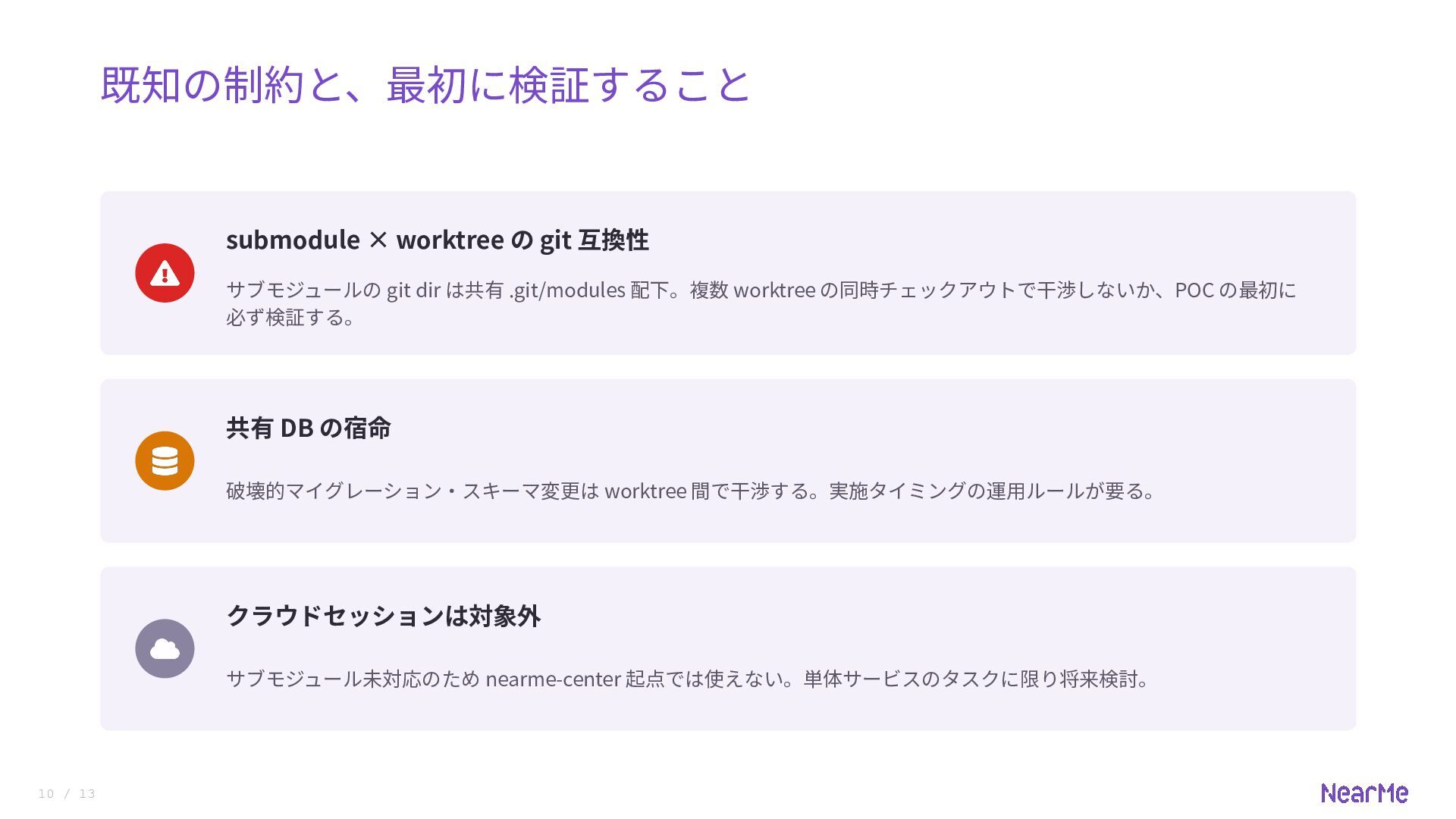Viewport: 1456px width, 819px height.
Task: Click the second card about shared DB
Action: [x=728, y=461]
